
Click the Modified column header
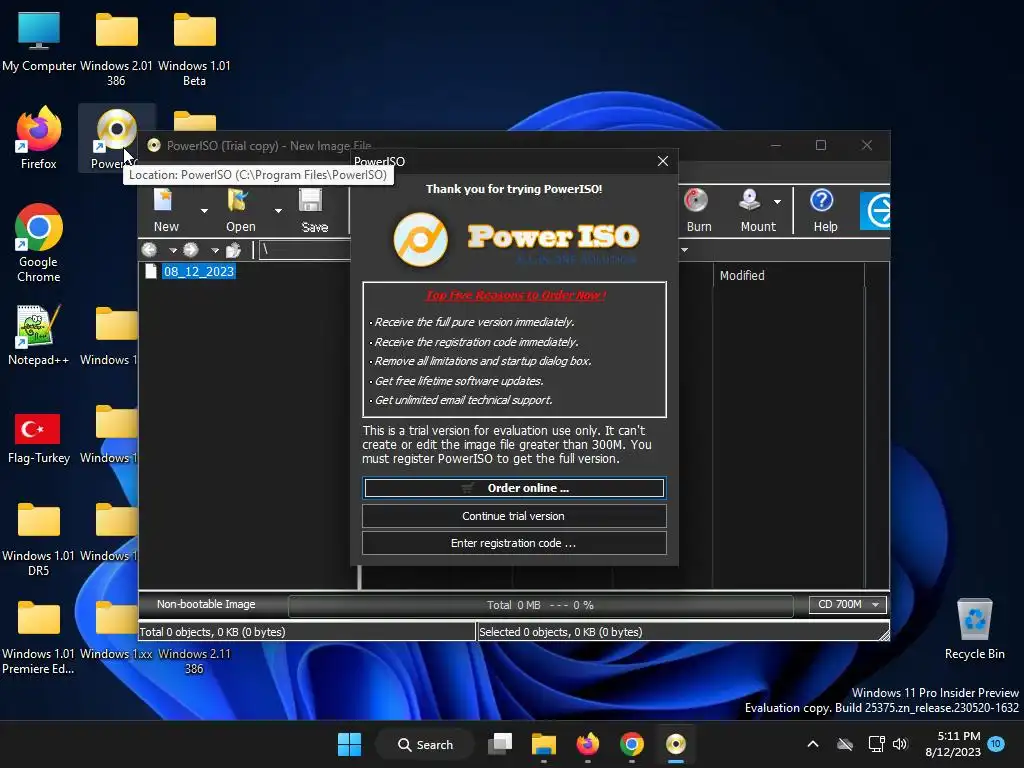742,276
